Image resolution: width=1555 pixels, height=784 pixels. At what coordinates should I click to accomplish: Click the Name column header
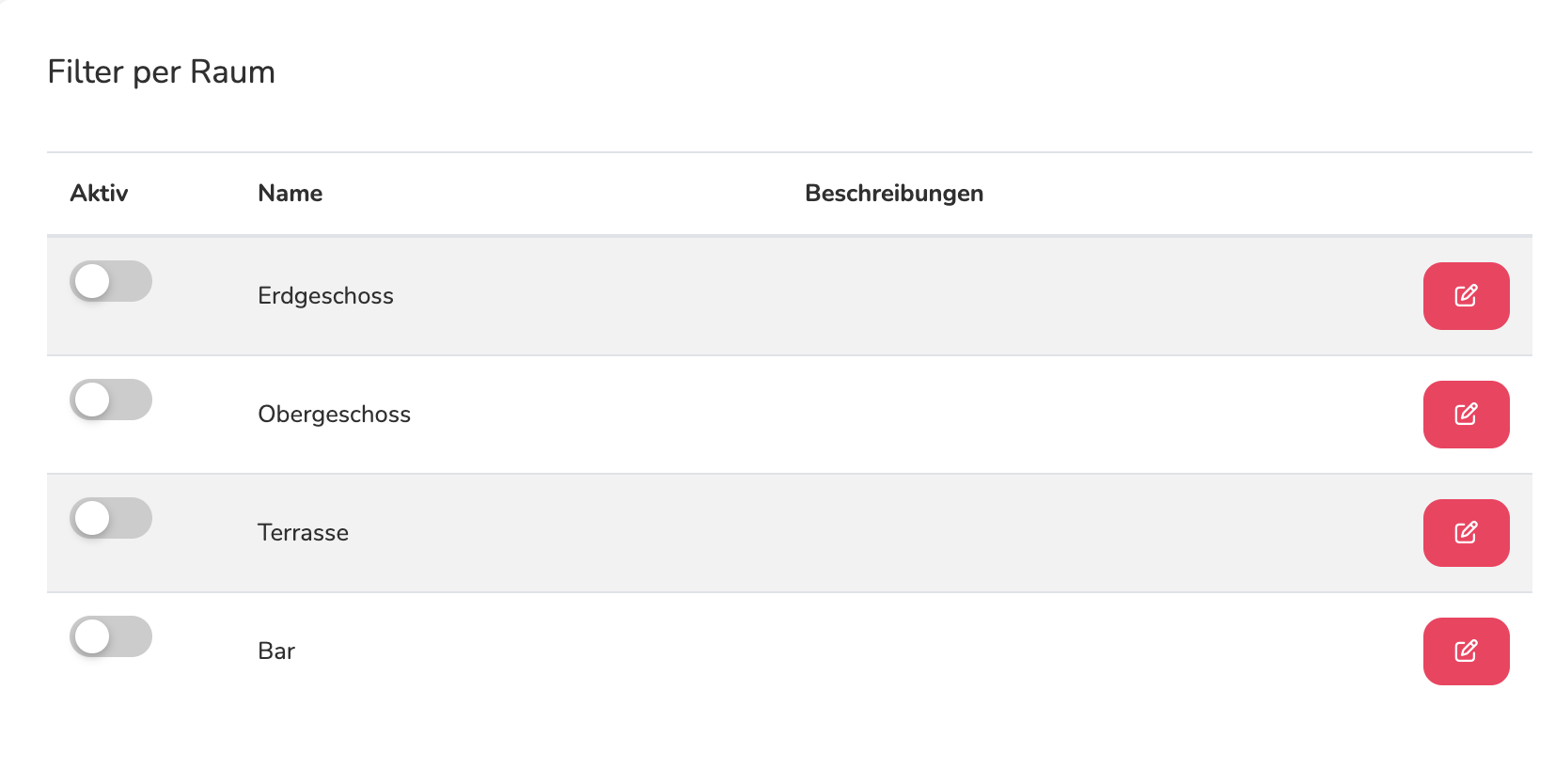(291, 193)
